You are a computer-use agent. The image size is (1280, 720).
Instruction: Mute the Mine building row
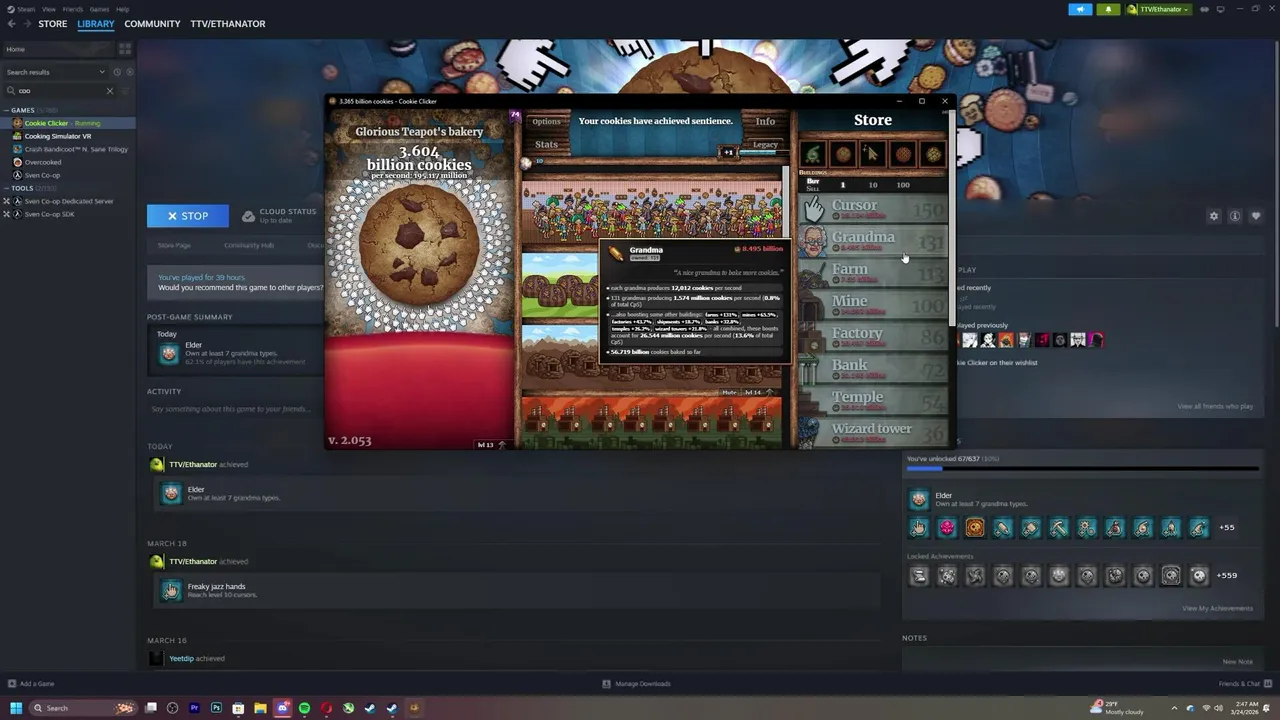tap(728, 392)
